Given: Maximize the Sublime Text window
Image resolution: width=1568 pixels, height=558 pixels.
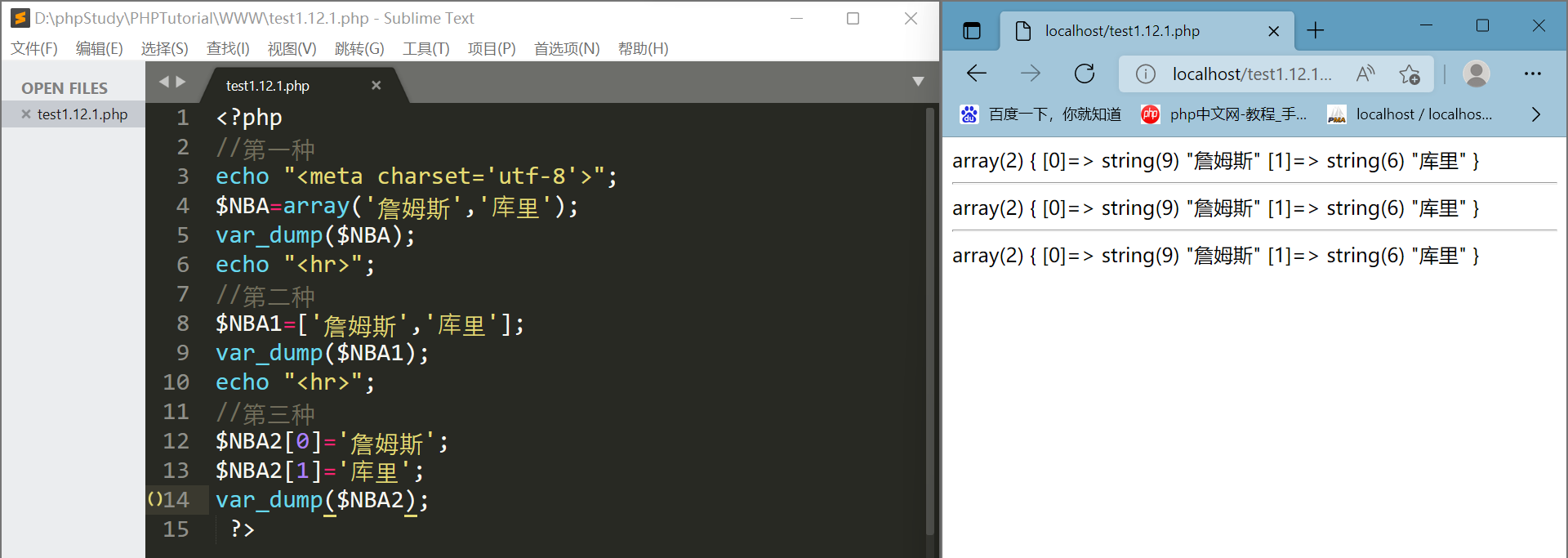Looking at the screenshot, I should pos(853,18).
